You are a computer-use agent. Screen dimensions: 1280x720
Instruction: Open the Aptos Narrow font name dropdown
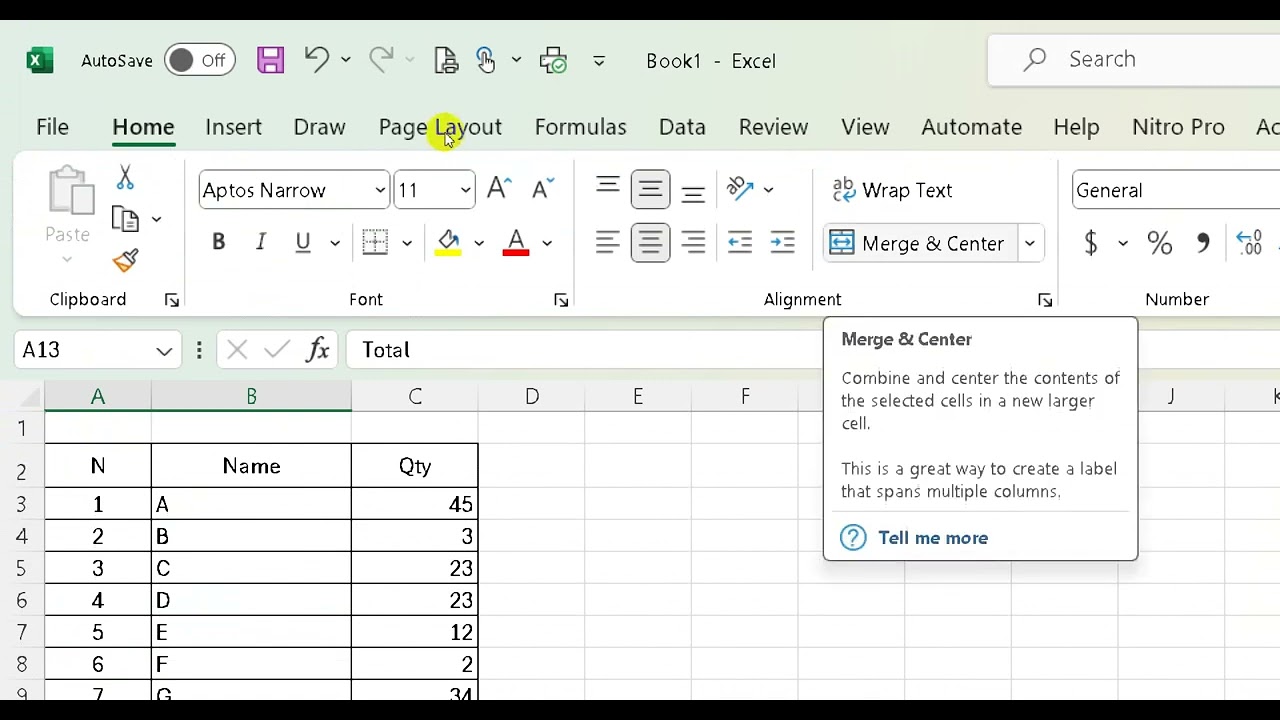click(x=380, y=190)
